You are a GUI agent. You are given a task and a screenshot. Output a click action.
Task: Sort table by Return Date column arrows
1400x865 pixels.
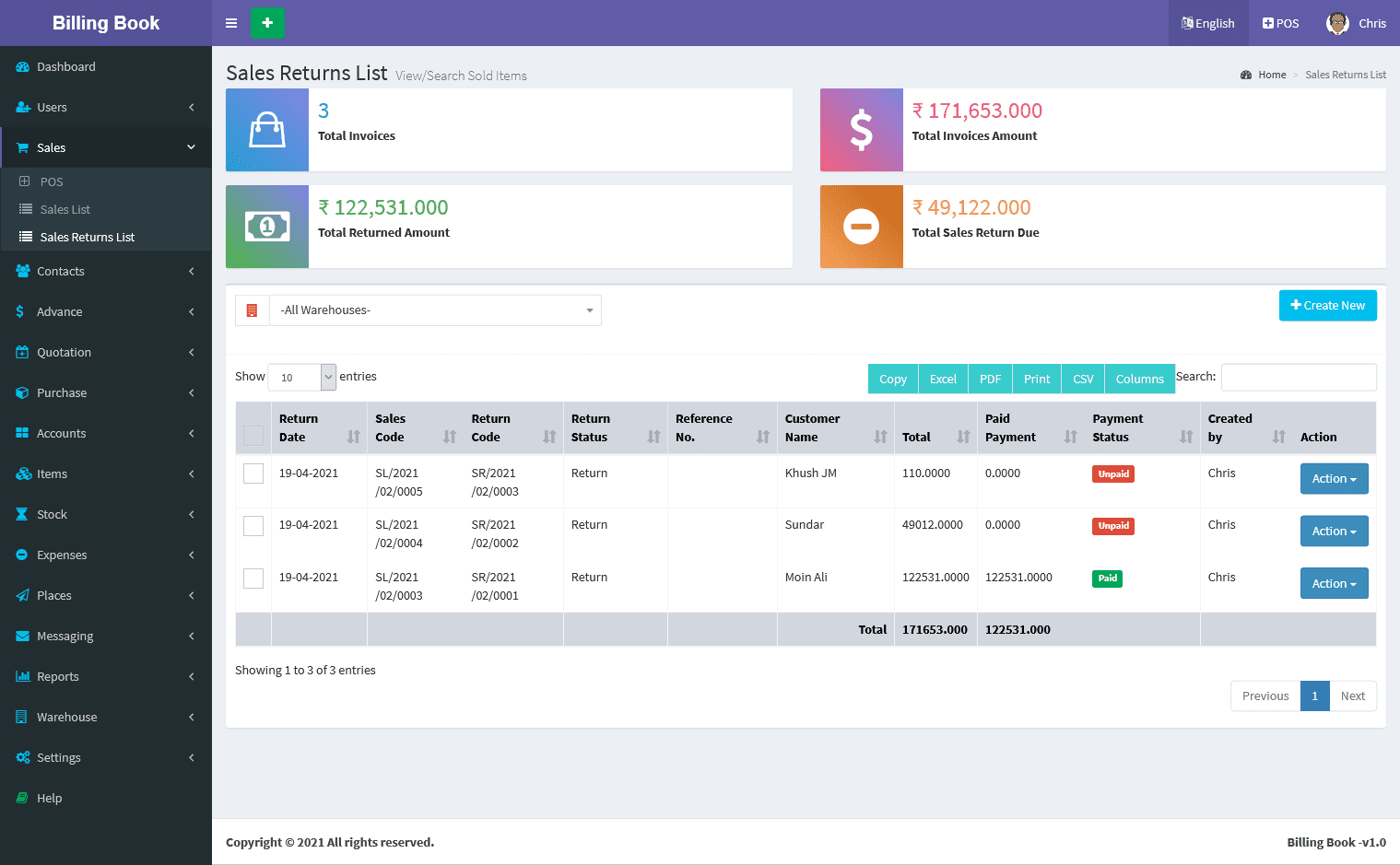tap(353, 437)
